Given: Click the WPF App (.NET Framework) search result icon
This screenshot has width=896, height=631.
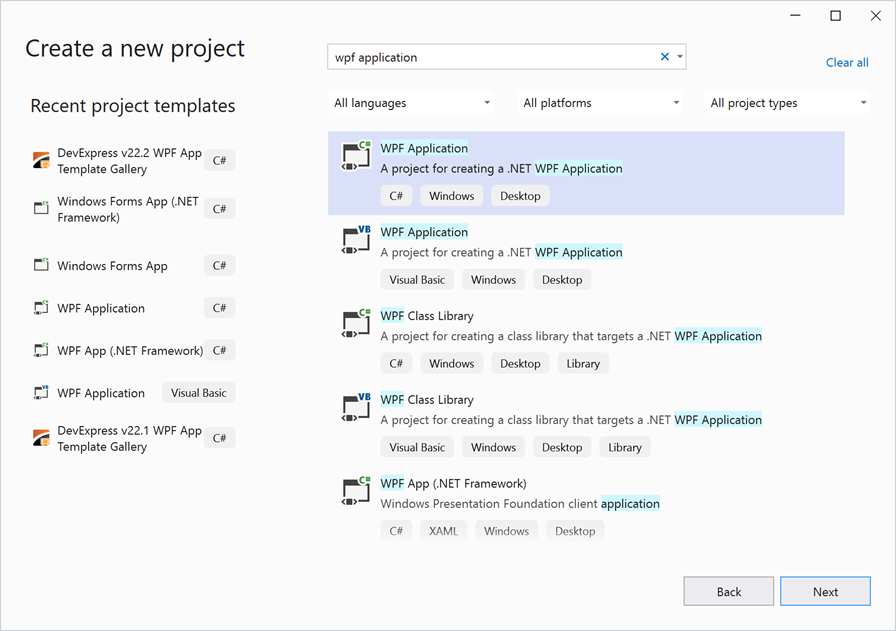Looking at the screenshot, I should pos(356,492).
